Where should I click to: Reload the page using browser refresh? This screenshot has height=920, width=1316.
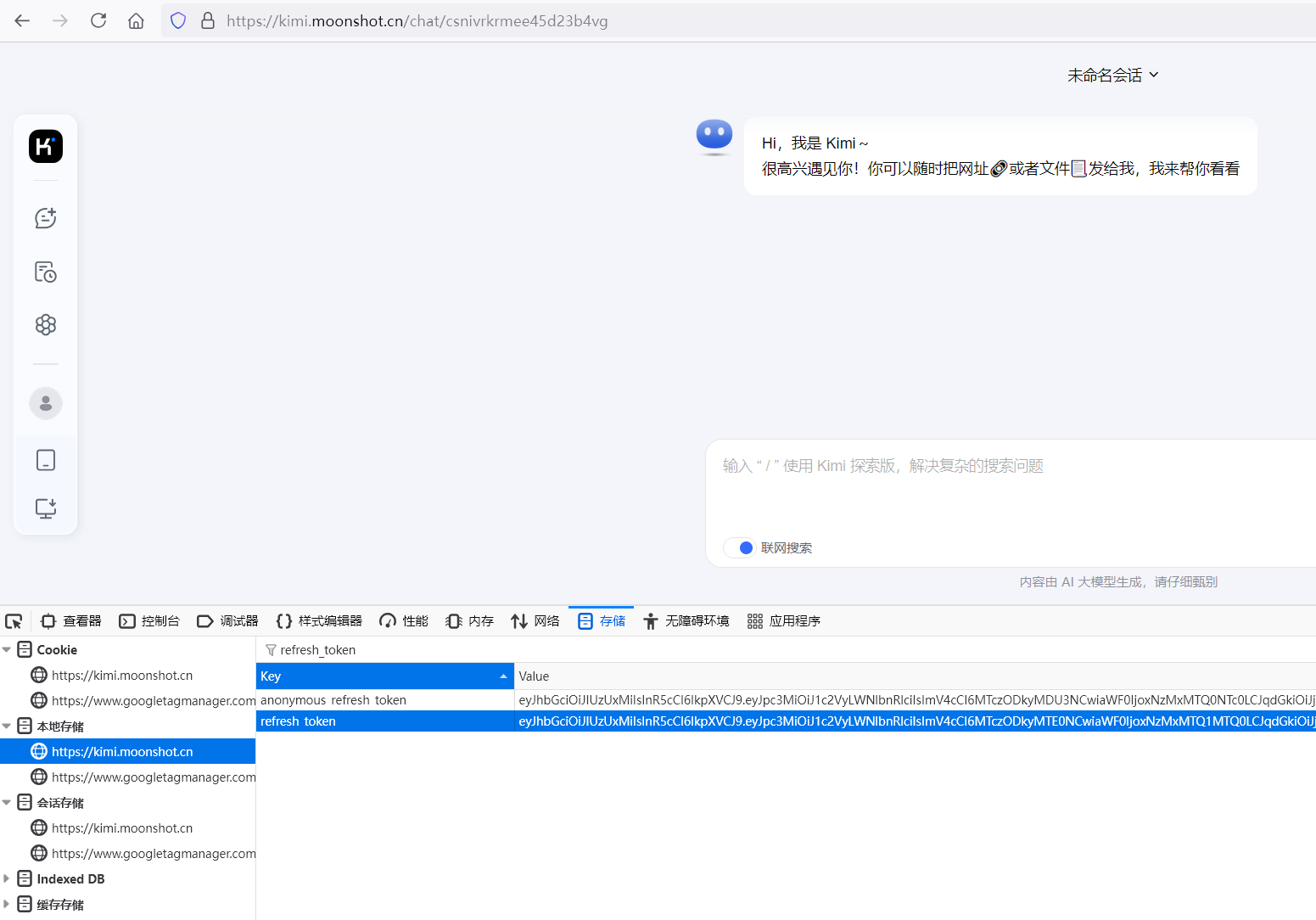click(x=98, y=21)
